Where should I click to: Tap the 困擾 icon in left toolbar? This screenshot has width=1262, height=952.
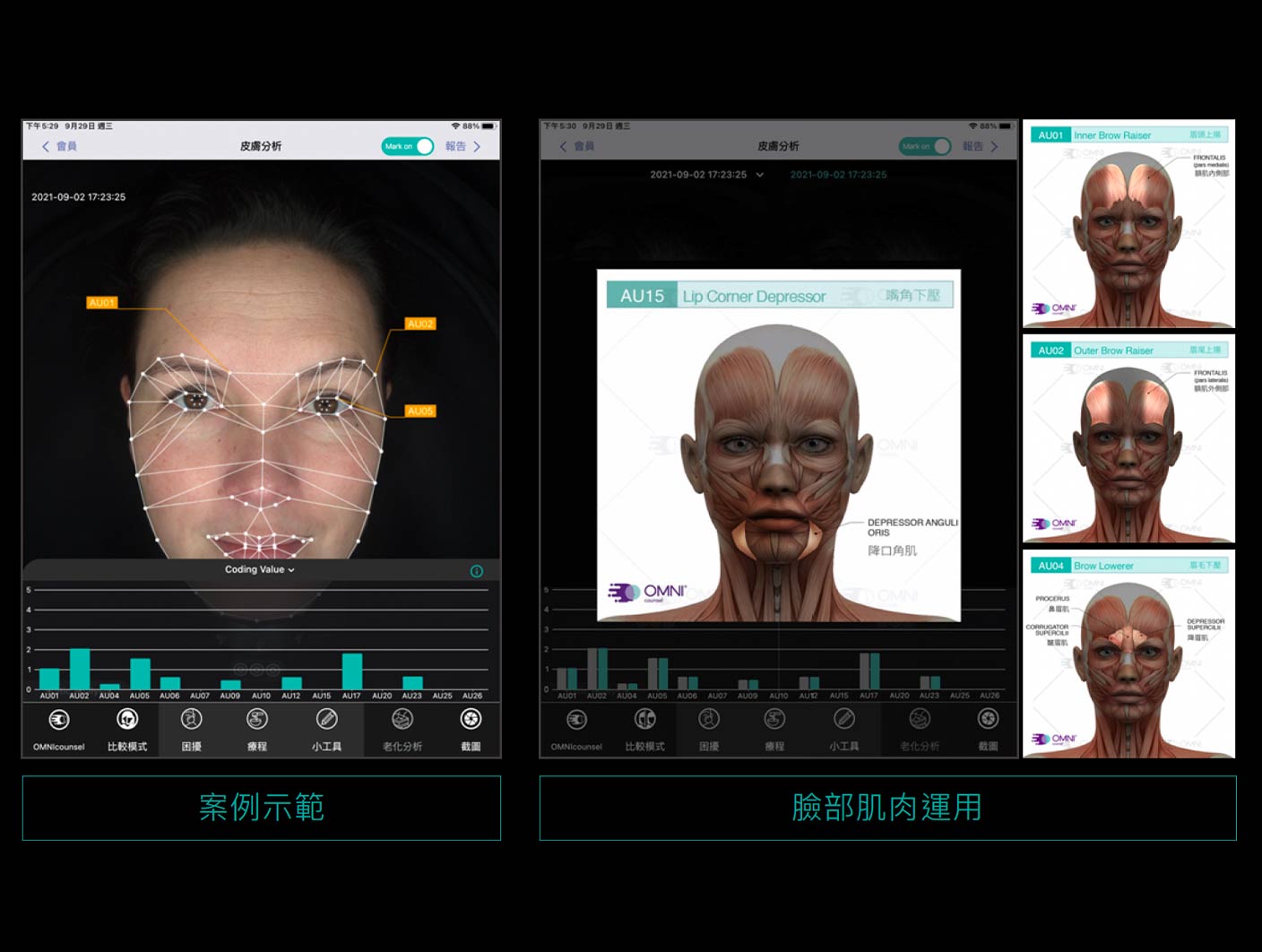coord(191,720)
